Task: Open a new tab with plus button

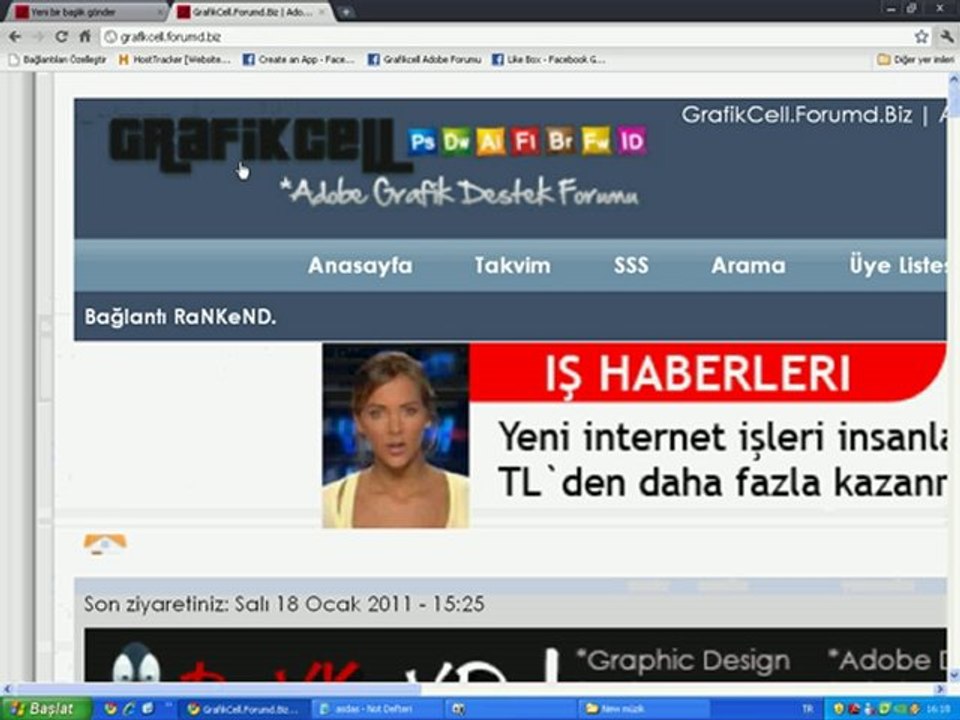Action: pos(345,12)
